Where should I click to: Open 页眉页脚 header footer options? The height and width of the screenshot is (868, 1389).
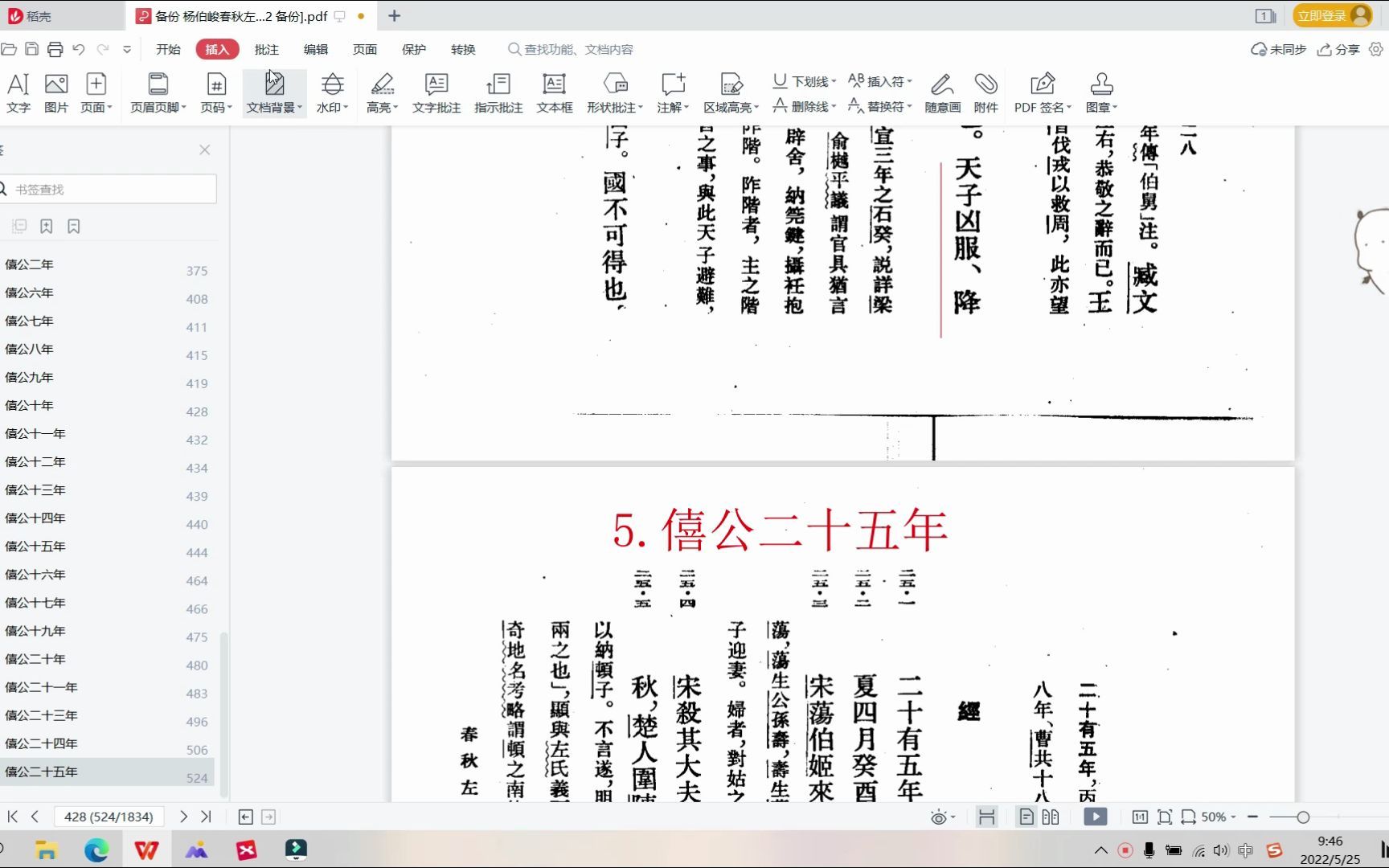pos(158,93)
